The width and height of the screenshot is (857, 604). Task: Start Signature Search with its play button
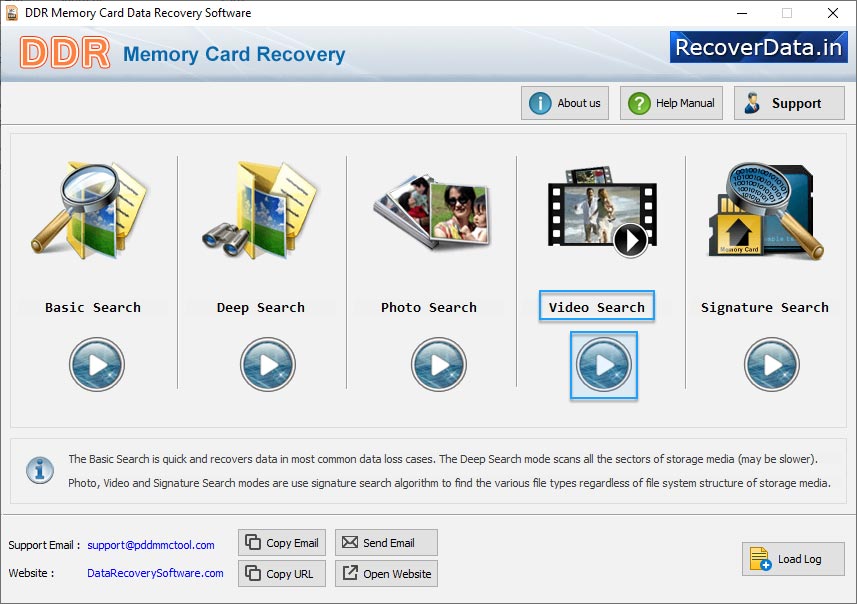pos(772,365)
